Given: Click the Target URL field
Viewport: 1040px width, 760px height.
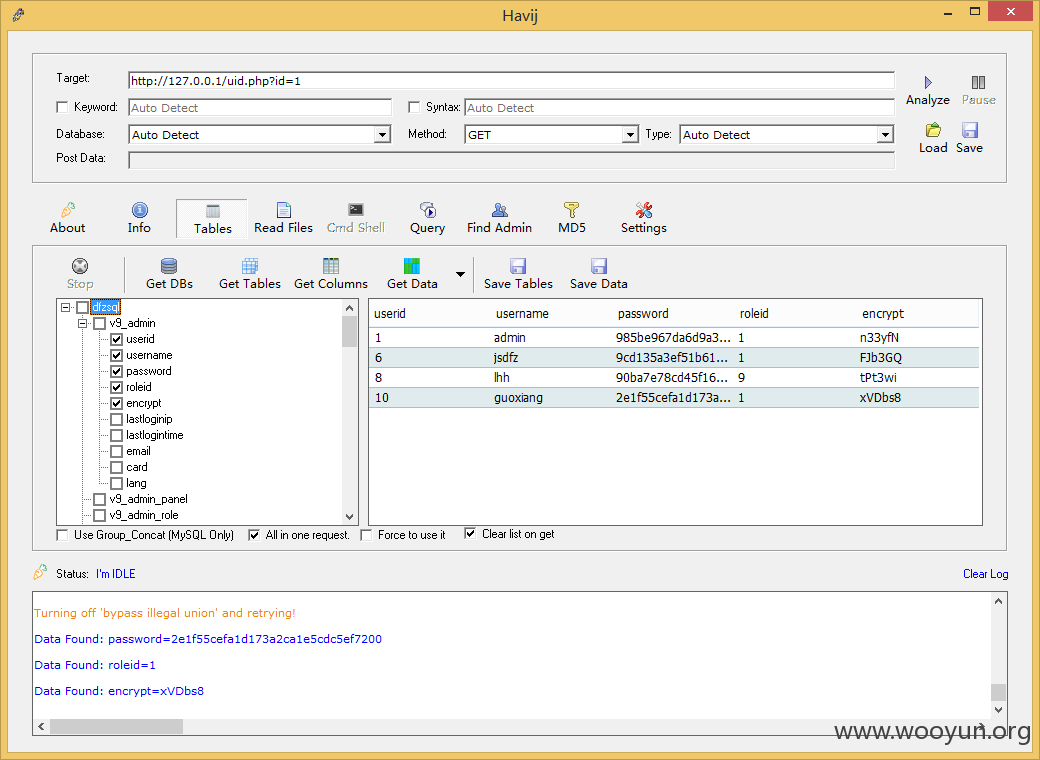Looking at the screenshot, I should tap(511, 81).
